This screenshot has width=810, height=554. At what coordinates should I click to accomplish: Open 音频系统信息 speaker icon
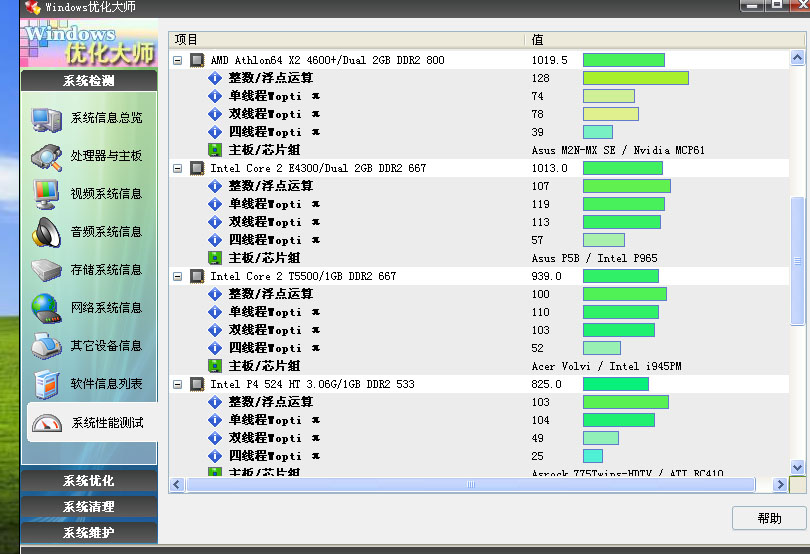pyautogui.click(x=46, y=233)
